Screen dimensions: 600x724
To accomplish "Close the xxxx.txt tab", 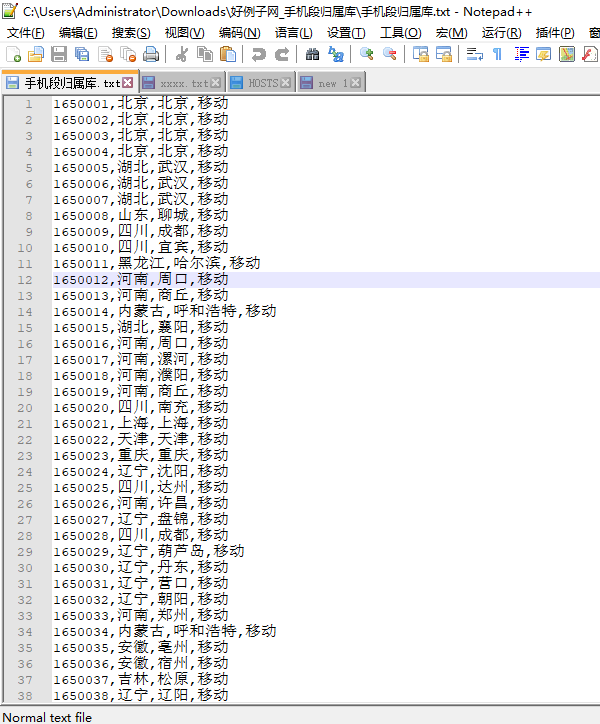I will [216, 83].
